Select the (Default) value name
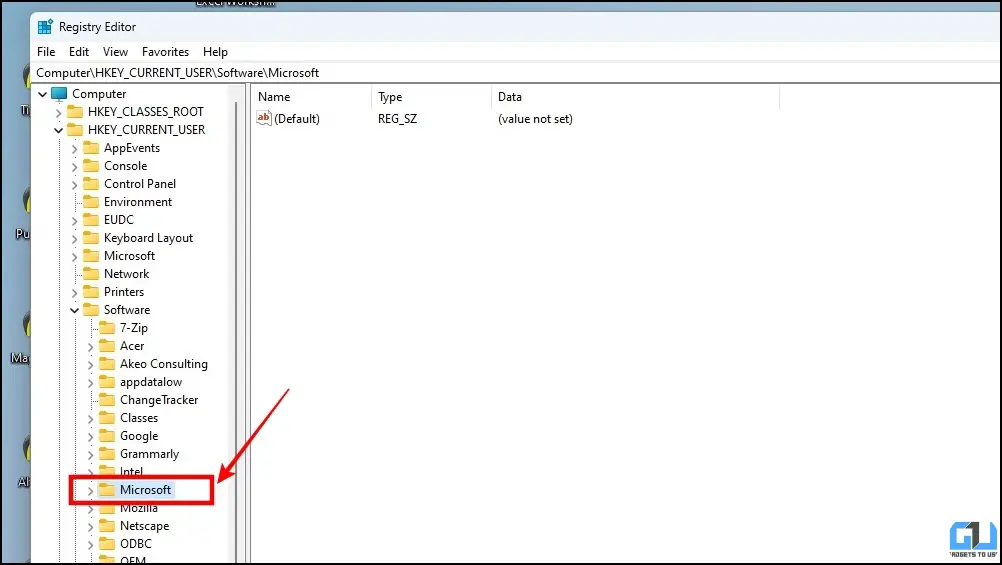This screenshot has height=565, width=1002. [297, 119]
